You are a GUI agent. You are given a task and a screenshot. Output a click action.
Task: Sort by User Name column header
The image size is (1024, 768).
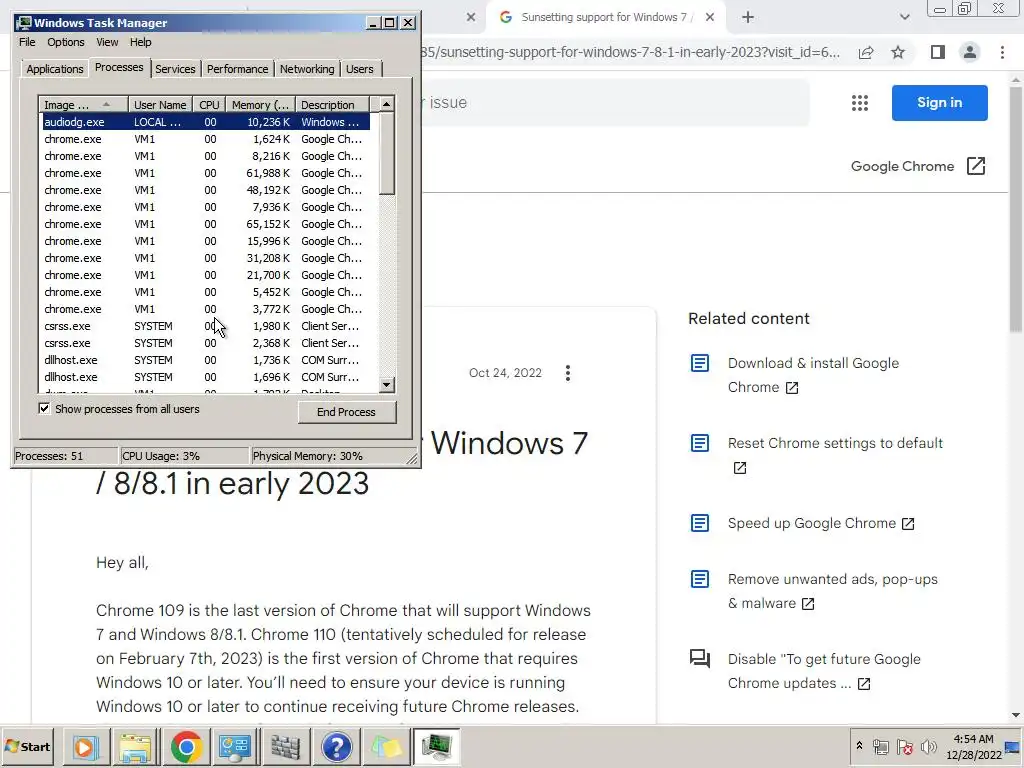pyautogui.click(x=160, y=104)
